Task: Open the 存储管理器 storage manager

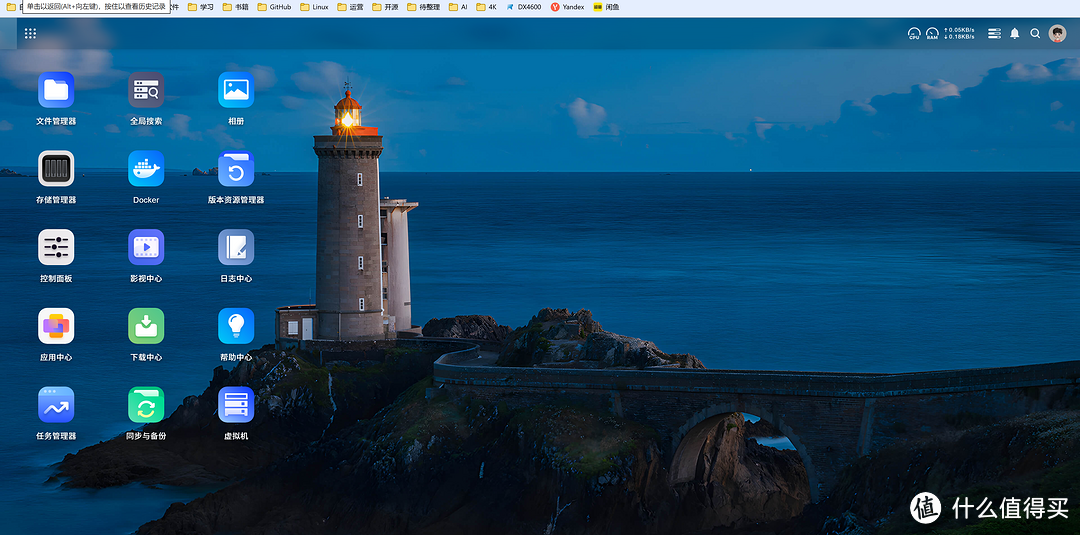Action: pos(56,168)
